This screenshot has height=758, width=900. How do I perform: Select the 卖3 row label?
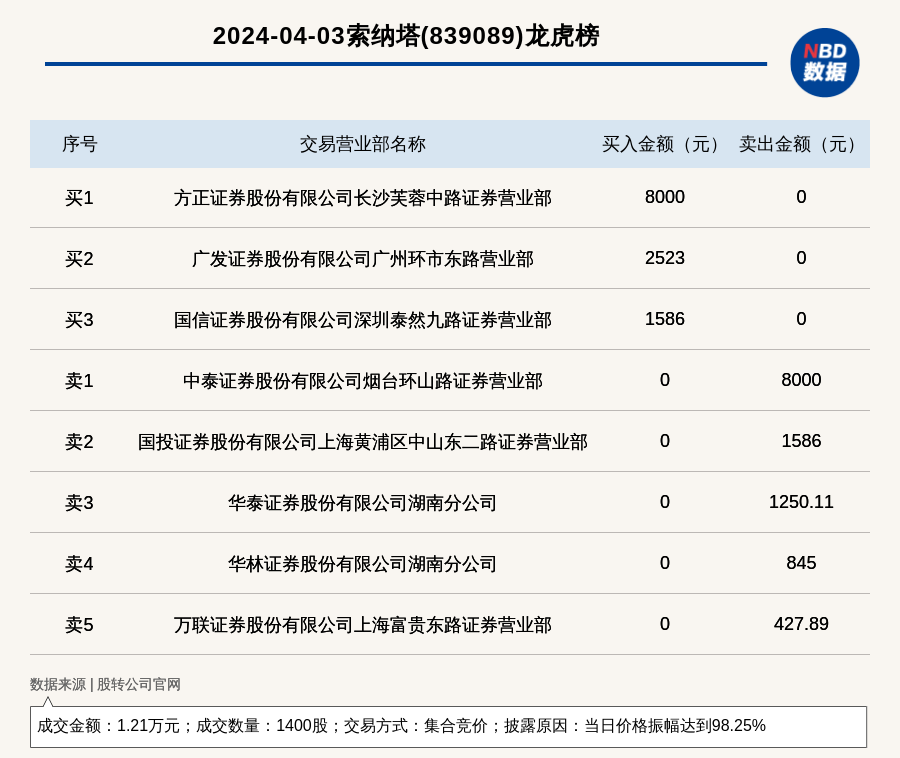click(x=79, y=503)
